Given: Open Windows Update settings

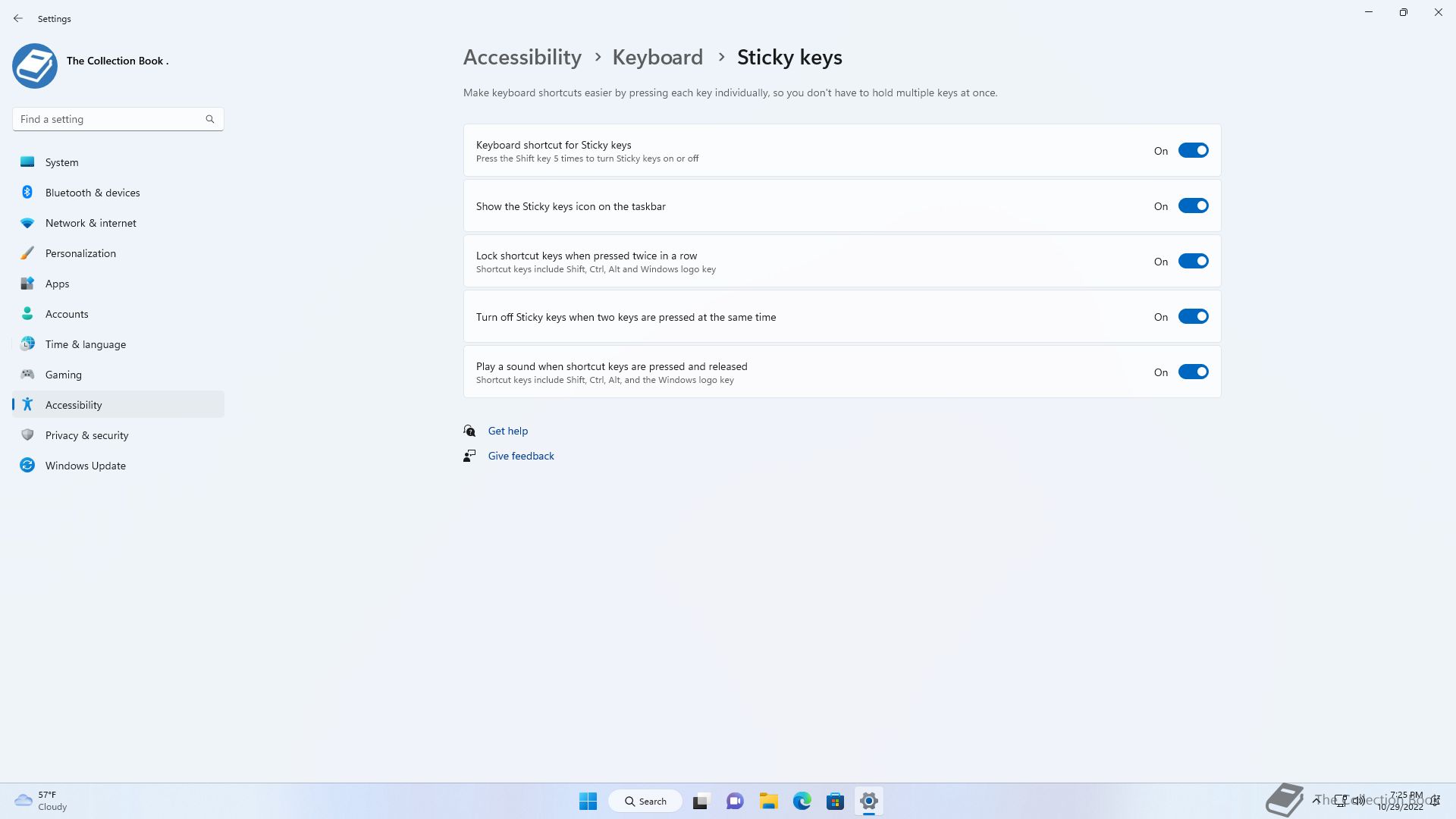Looking at the screenshot, I should [118, 466].
